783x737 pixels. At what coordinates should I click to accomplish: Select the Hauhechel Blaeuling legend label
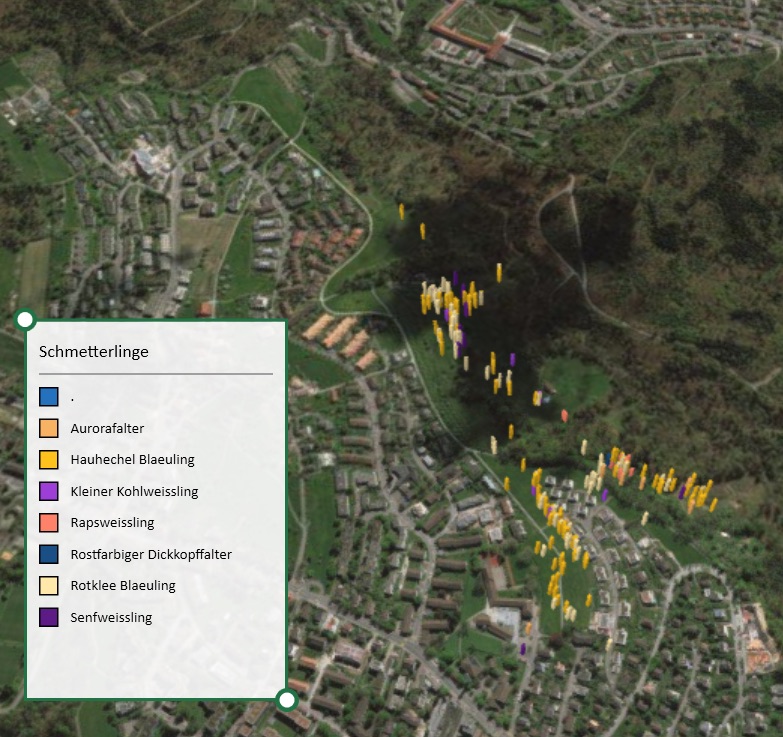(132, 460)
